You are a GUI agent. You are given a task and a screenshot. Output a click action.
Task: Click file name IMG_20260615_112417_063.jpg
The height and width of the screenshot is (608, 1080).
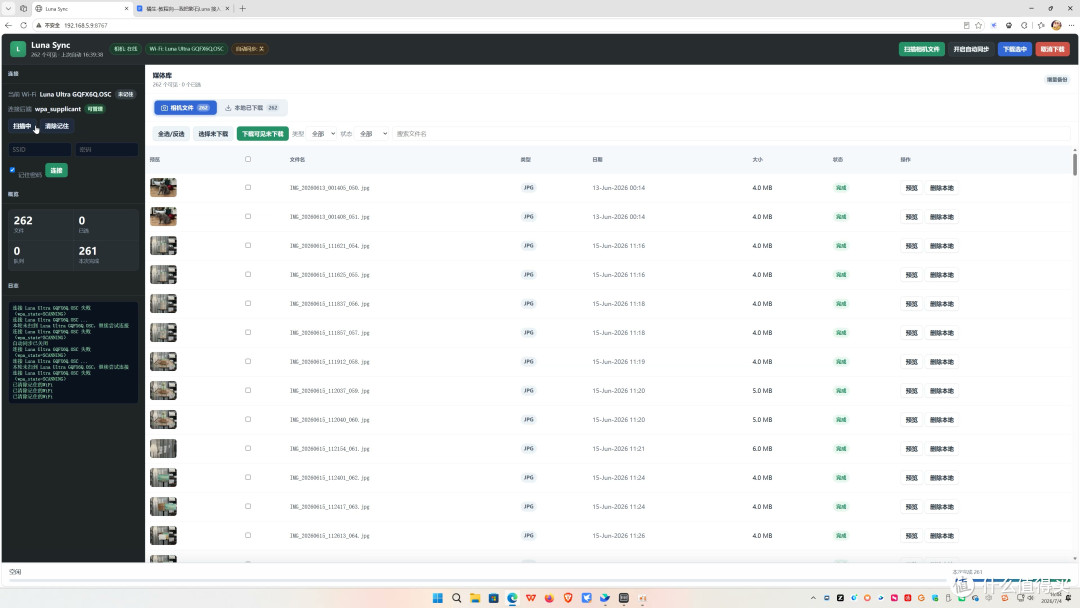[329, 507]
